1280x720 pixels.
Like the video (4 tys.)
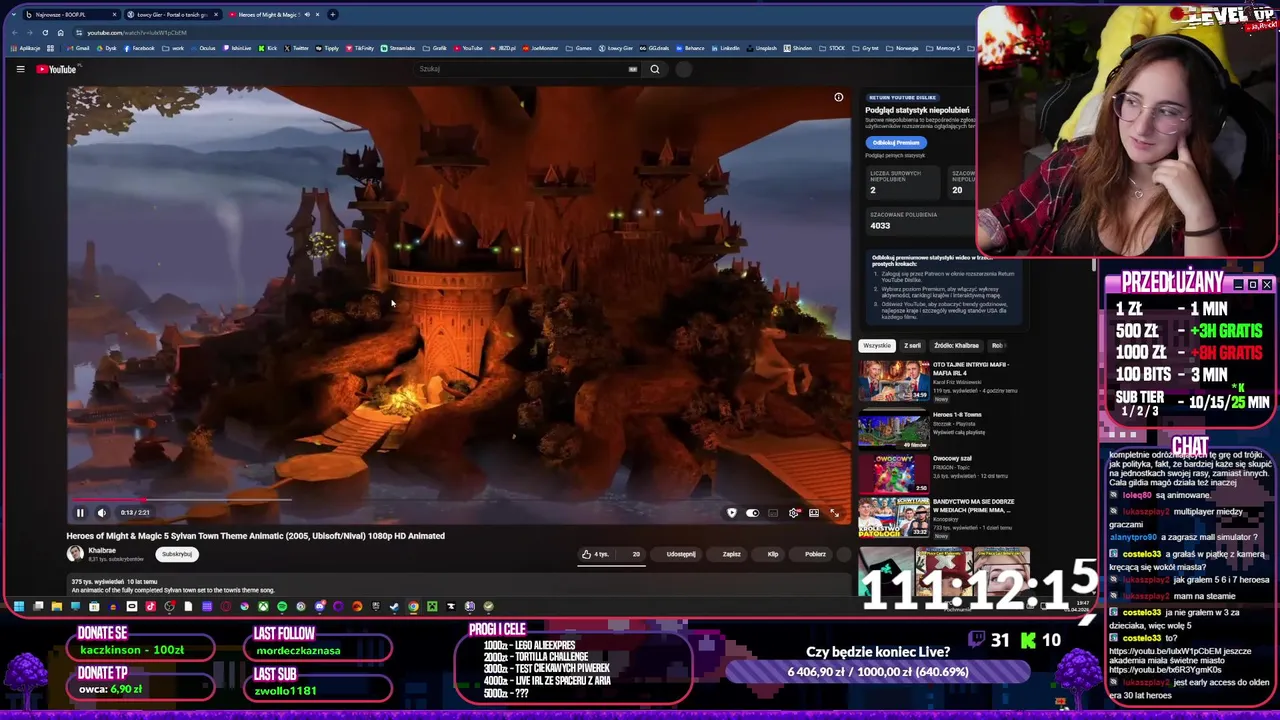point(596,554)
